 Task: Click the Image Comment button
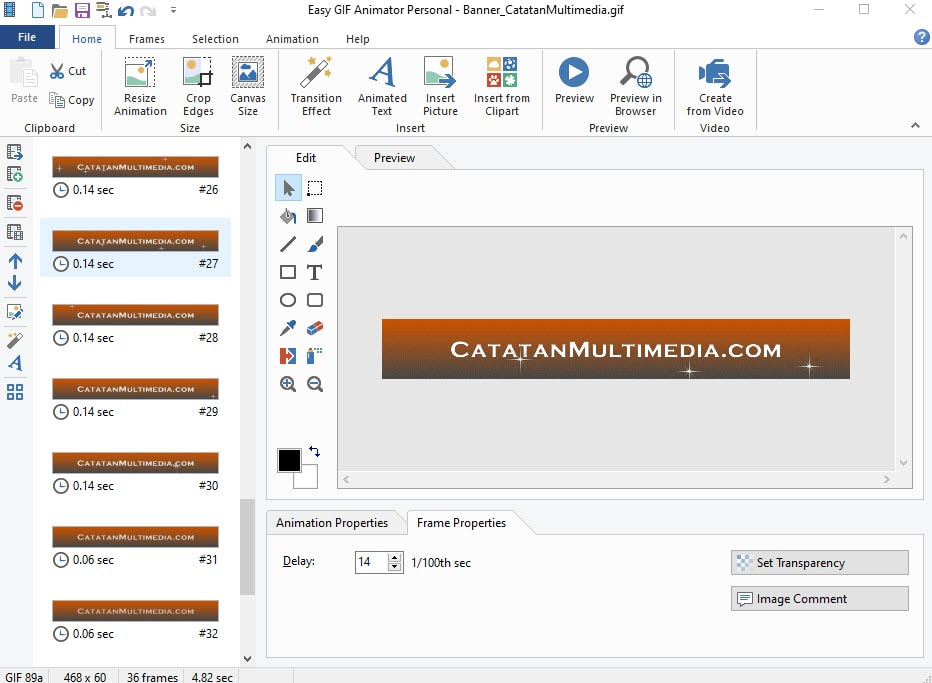click(820, 599)
